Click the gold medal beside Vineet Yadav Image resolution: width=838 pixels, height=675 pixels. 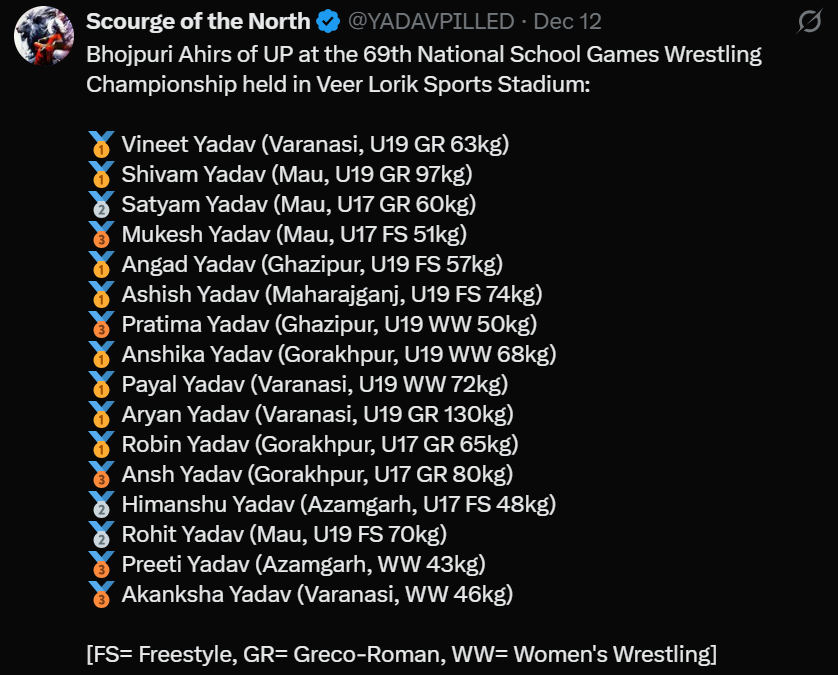point(101,145)
